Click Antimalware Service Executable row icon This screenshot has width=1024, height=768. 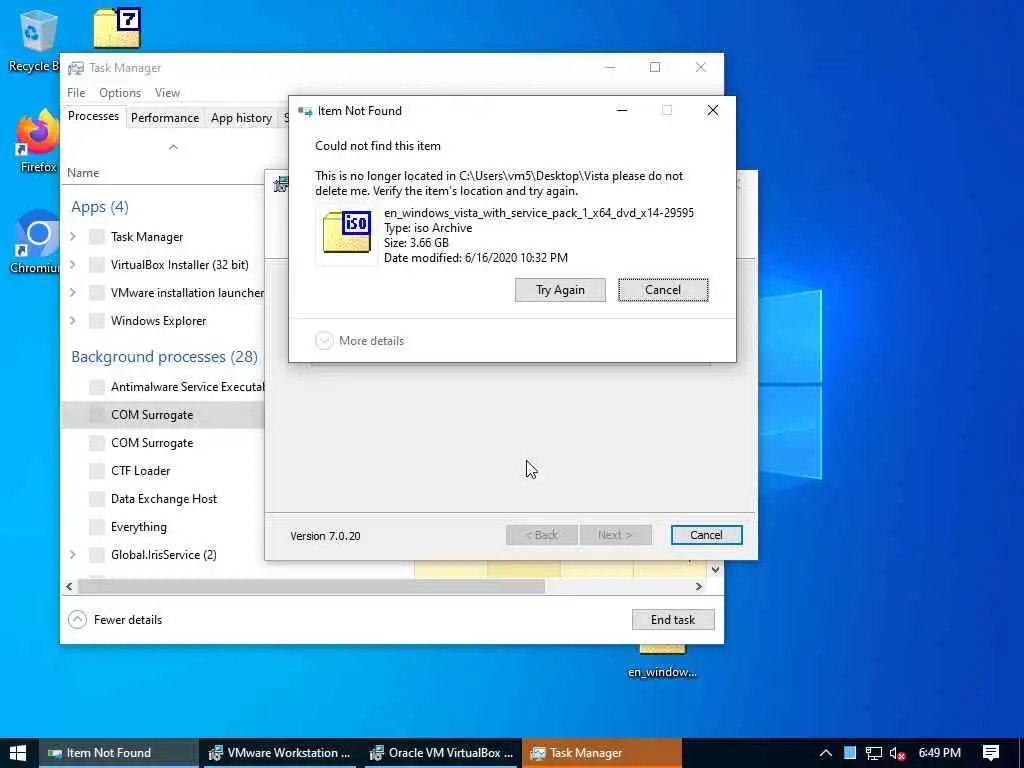(x=97, y=387)
